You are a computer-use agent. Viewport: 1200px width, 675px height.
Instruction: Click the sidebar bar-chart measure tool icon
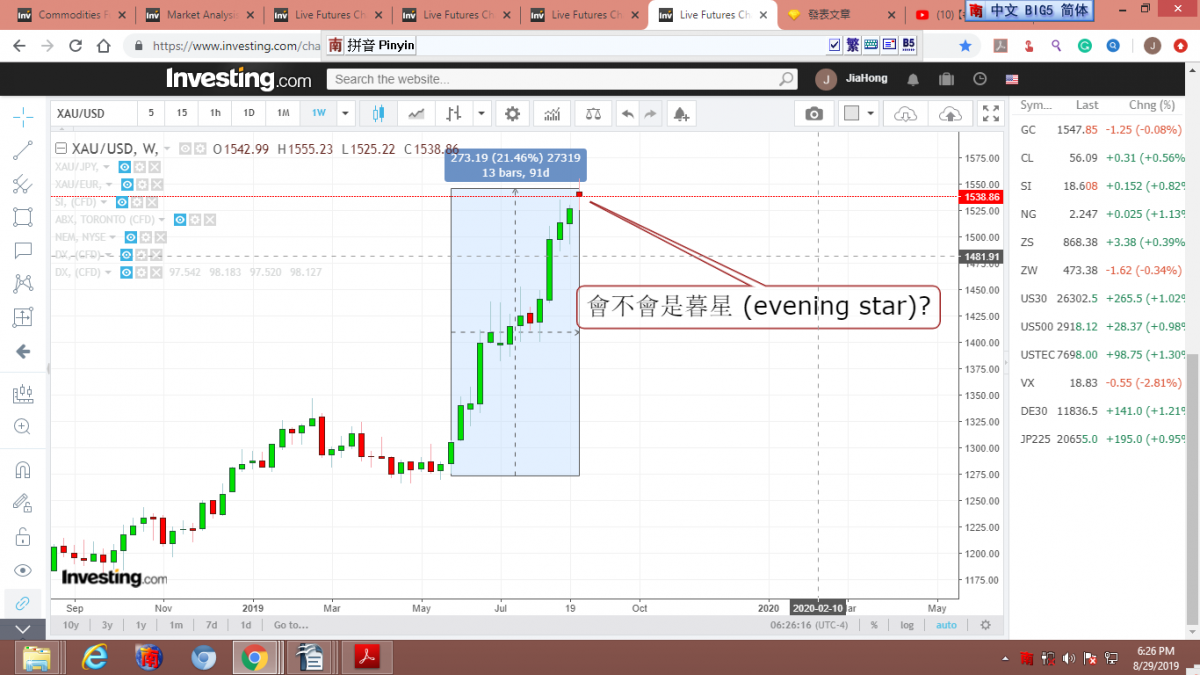point(23,394)
